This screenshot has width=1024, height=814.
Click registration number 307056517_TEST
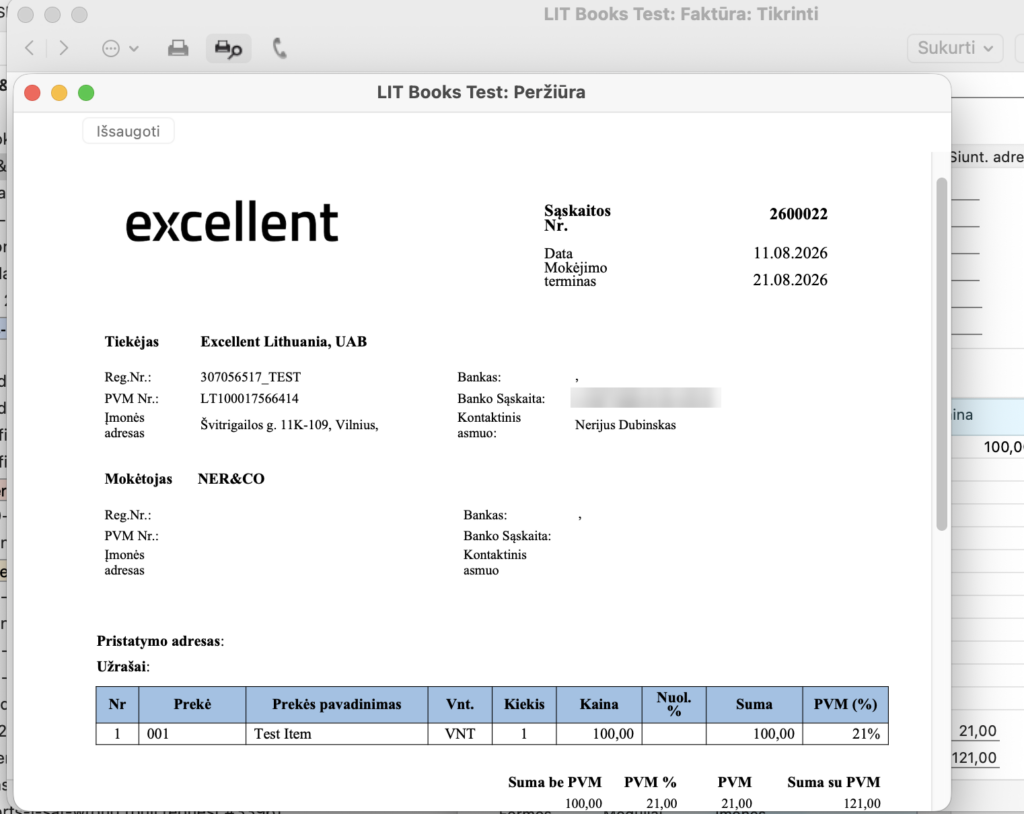point(251,377)
